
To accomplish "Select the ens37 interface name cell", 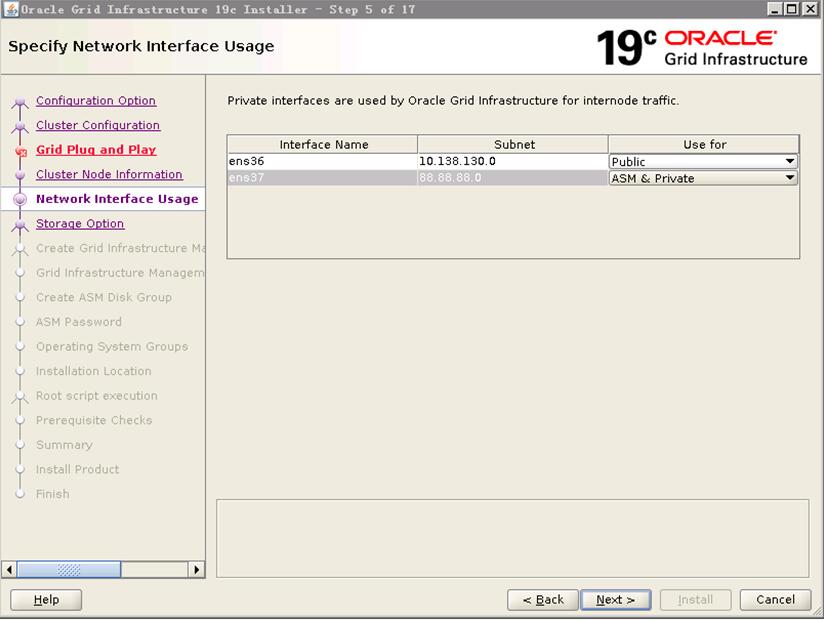I will [x=323, y=178].
